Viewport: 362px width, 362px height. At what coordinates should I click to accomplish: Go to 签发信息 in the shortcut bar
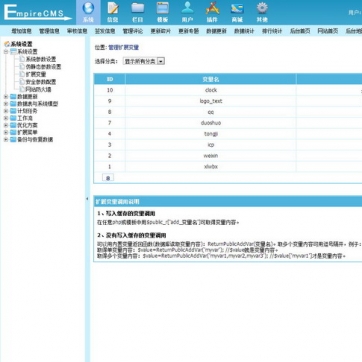point(105,31)
